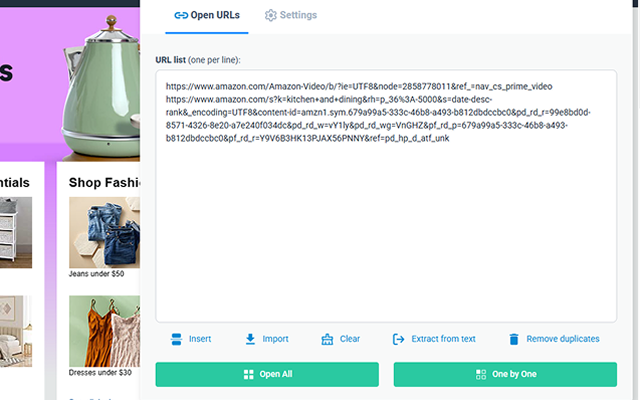Click the Import download arrow icon
The image size is (640, 400).
250,339
